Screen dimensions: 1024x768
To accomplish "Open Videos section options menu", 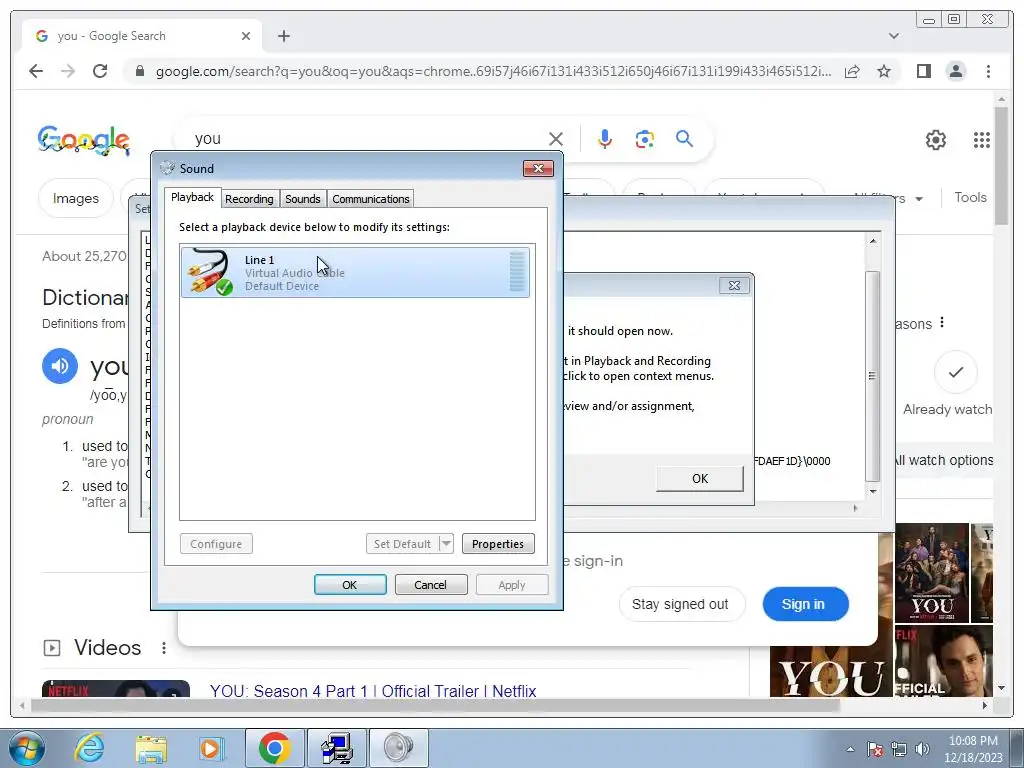I will tap(164, 648).
